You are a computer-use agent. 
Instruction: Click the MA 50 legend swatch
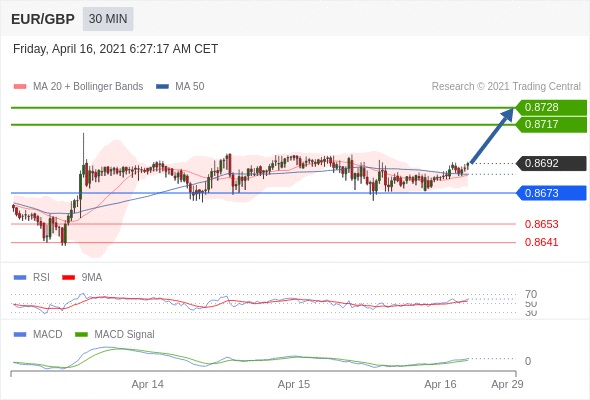pos(162,87)
